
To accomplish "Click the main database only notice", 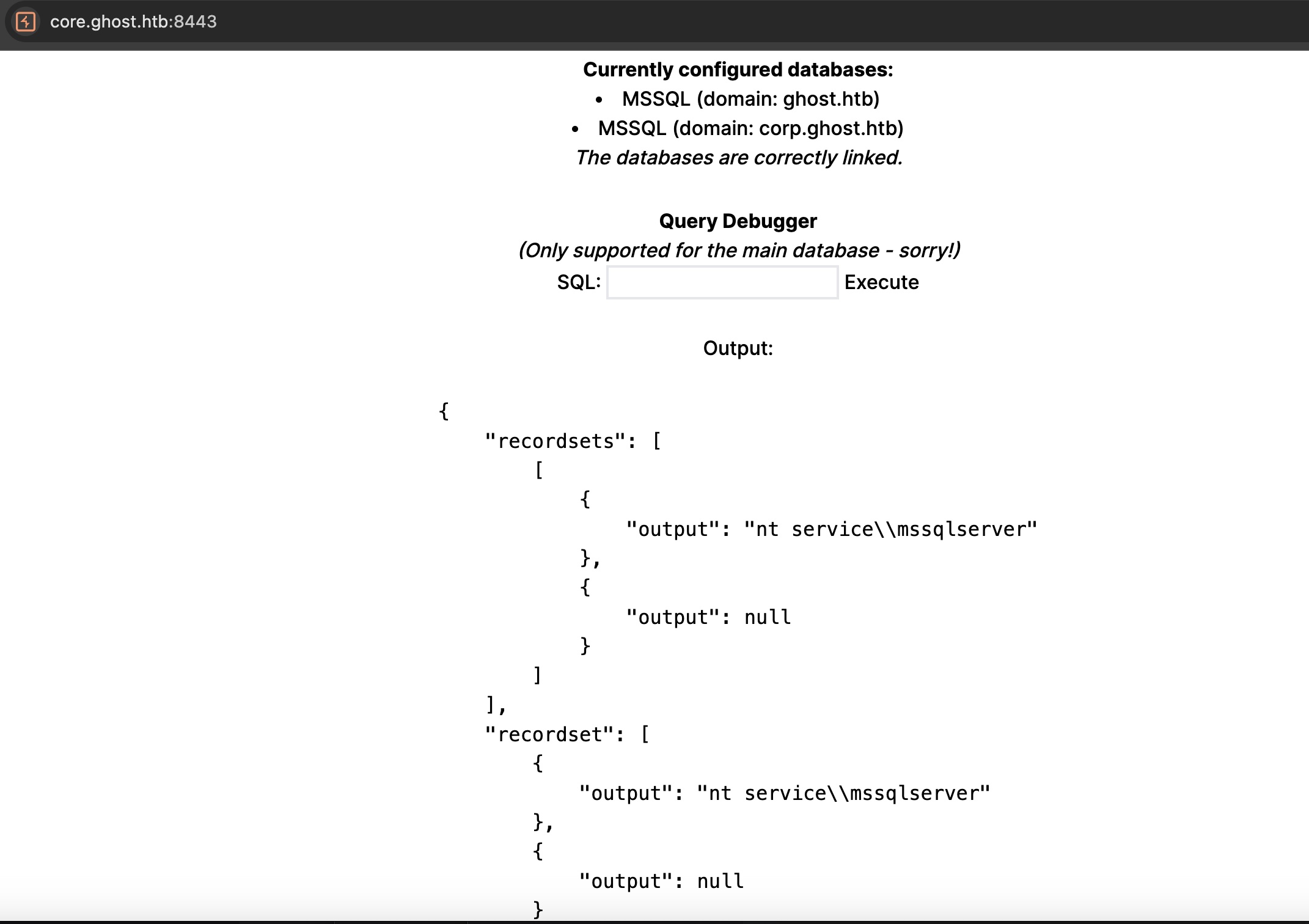I will [x=739, y=251].
